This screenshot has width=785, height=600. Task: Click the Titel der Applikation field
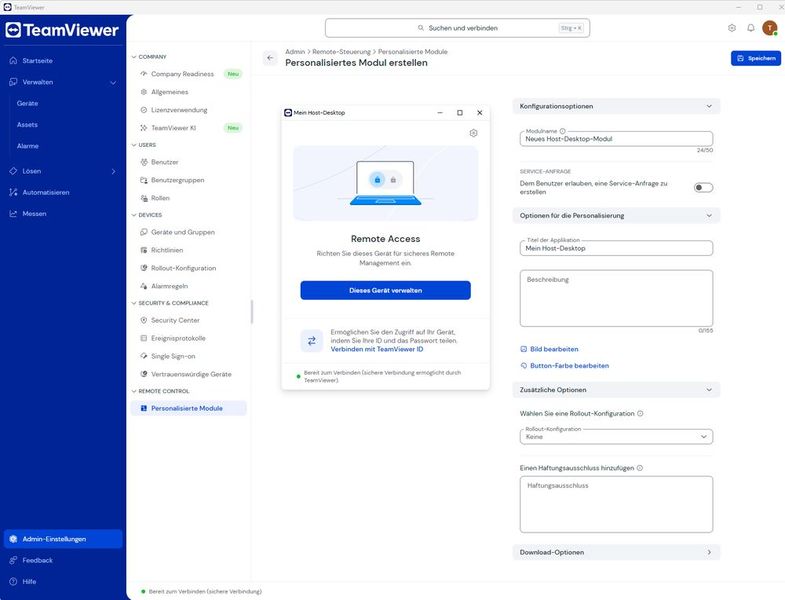click(x=616, y=248)
